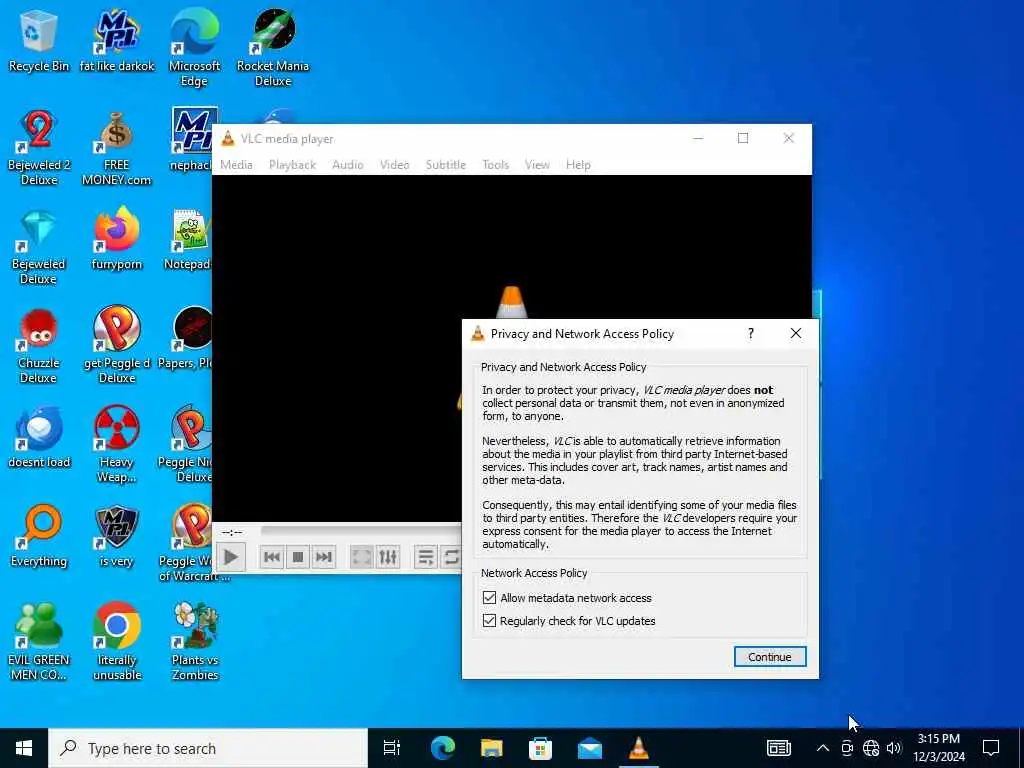Open the notification center
Viewport: 1024px width, 768px height.
pos(991,748)
